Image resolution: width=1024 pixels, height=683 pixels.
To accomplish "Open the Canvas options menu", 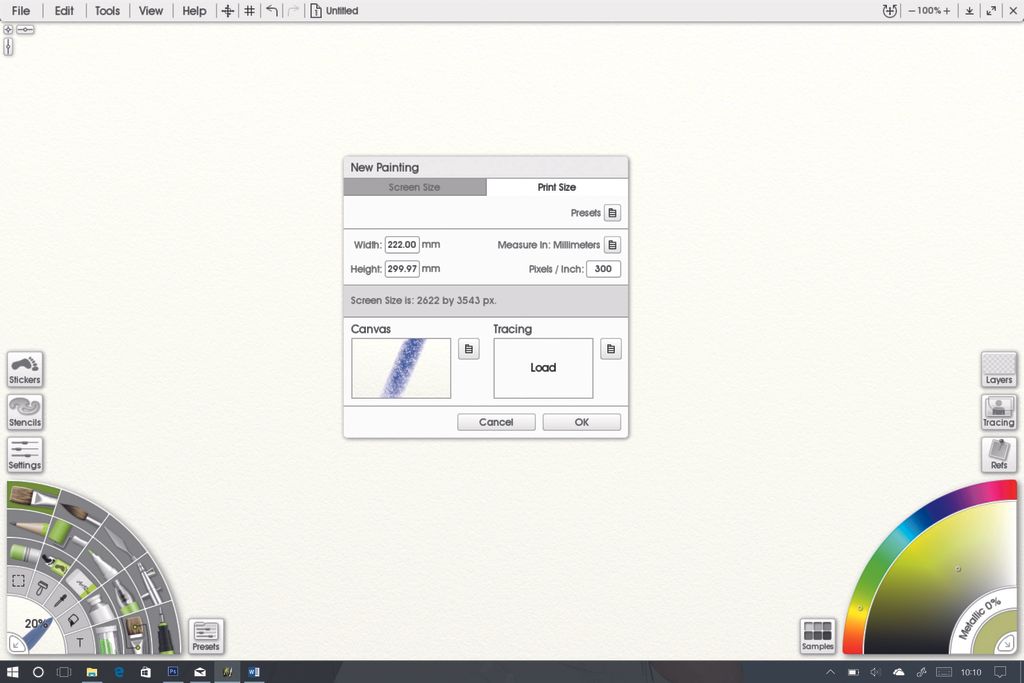I will click(x=468, y=348).
